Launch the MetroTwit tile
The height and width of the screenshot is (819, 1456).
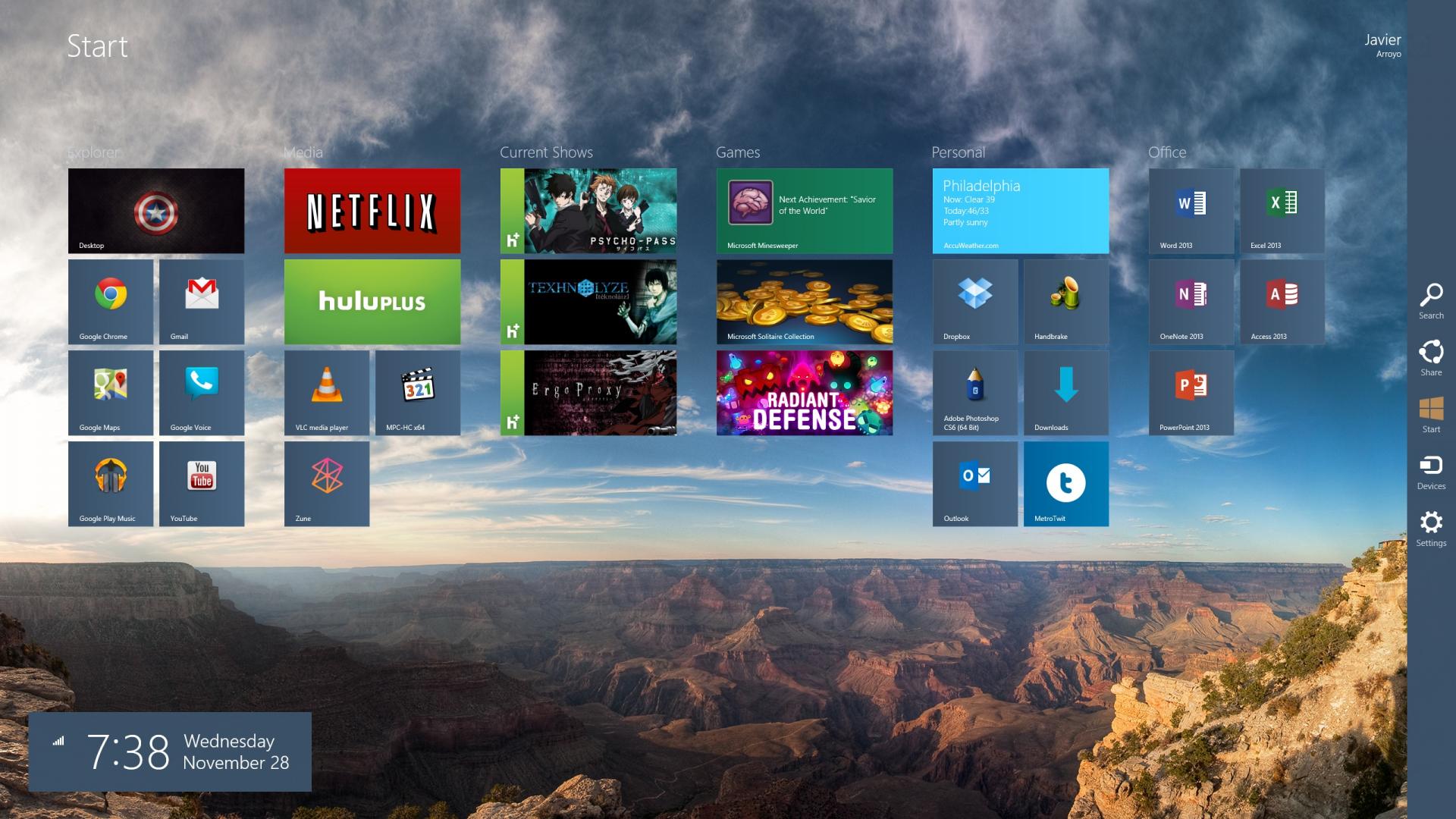pyautogui.click(x=1066, y=484)
